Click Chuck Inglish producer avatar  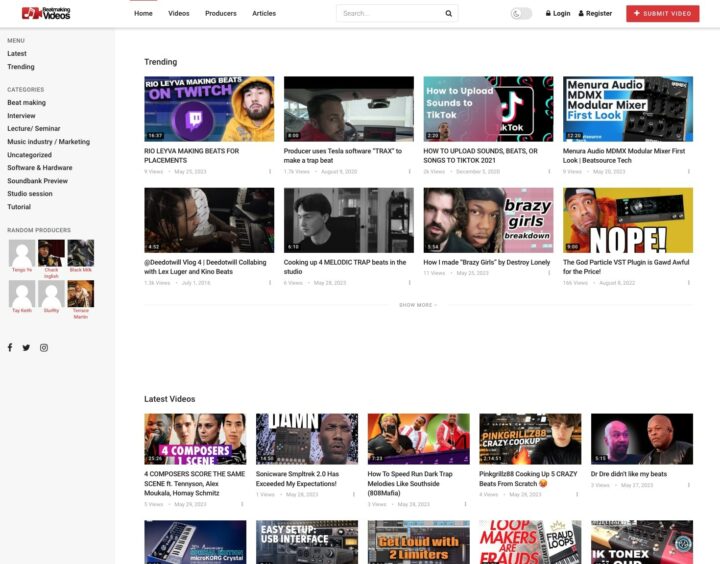[x=51, y=253]
